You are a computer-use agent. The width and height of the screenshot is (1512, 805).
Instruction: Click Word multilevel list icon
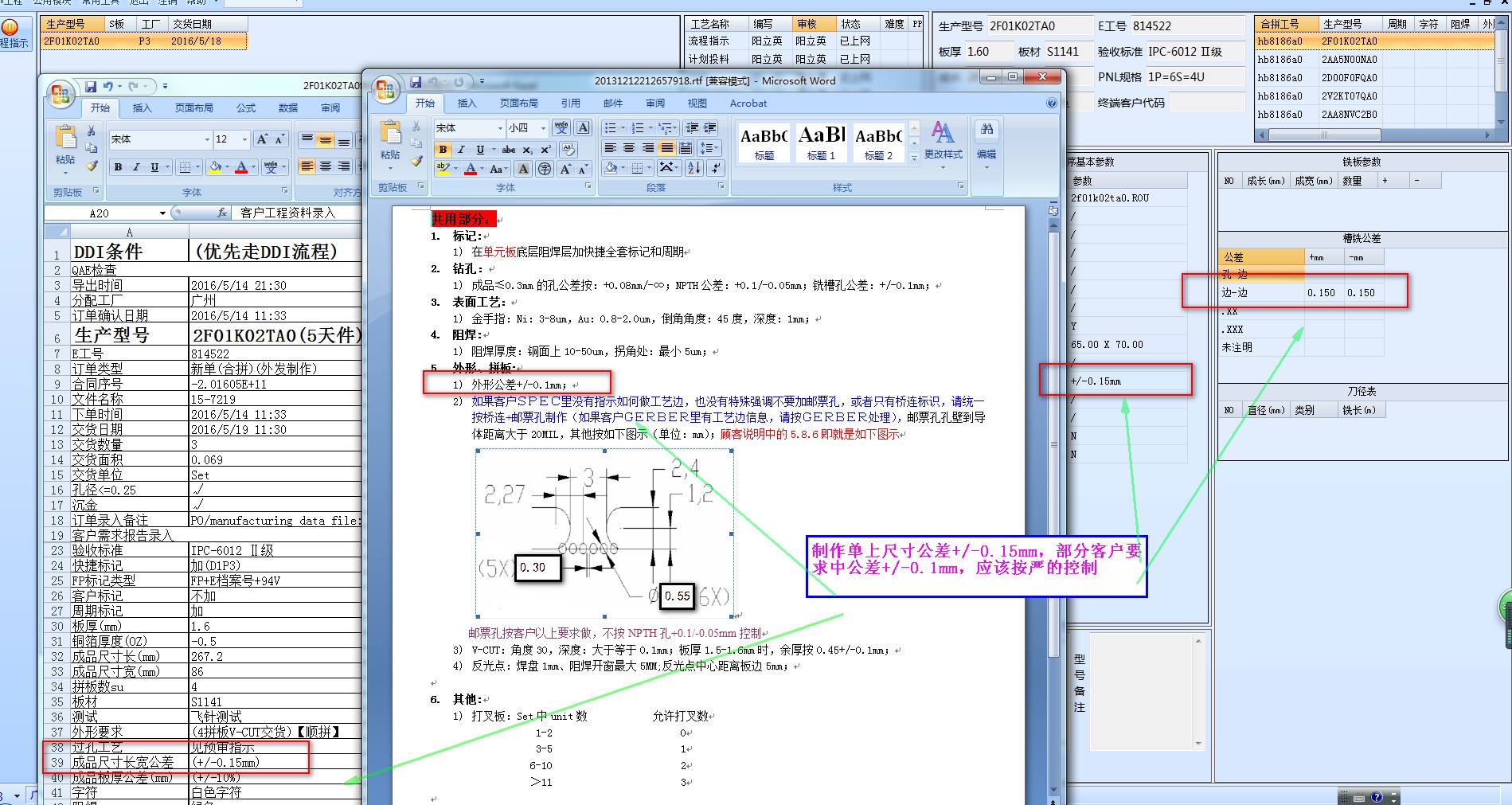coord(666,127)
